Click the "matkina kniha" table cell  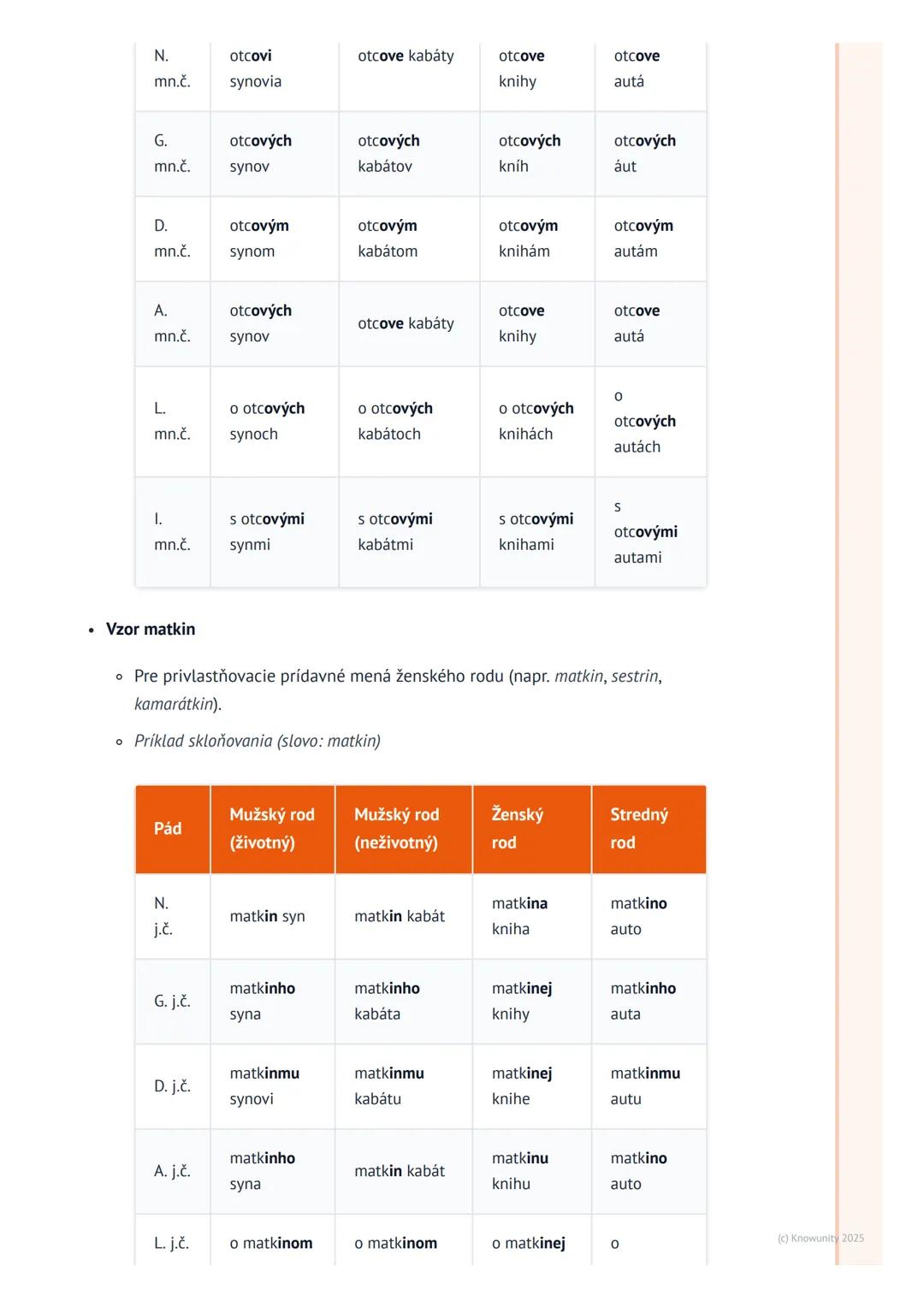pyautogui.click(x=520, y=916)
